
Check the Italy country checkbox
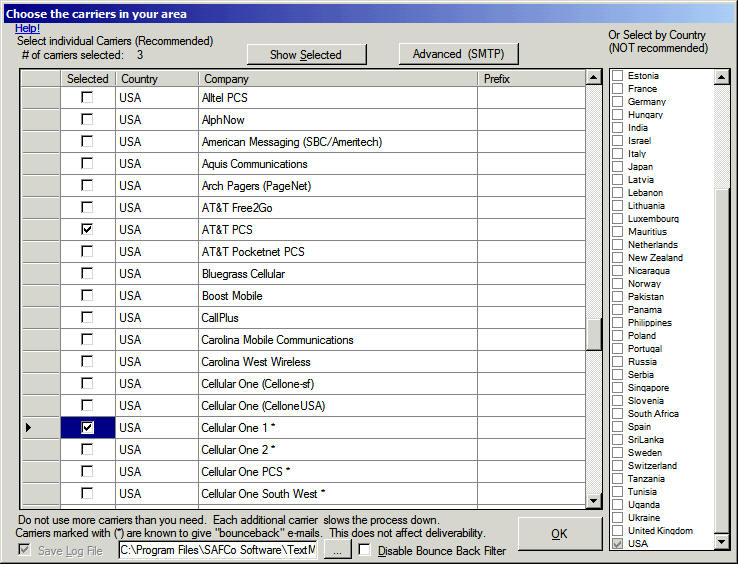[618, 153]
